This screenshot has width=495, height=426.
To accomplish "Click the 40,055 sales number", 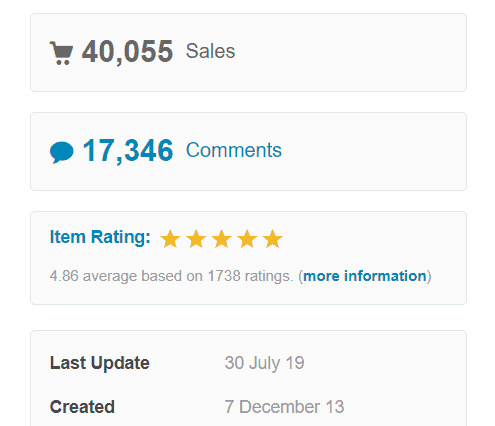I will (x=127, y=52).
